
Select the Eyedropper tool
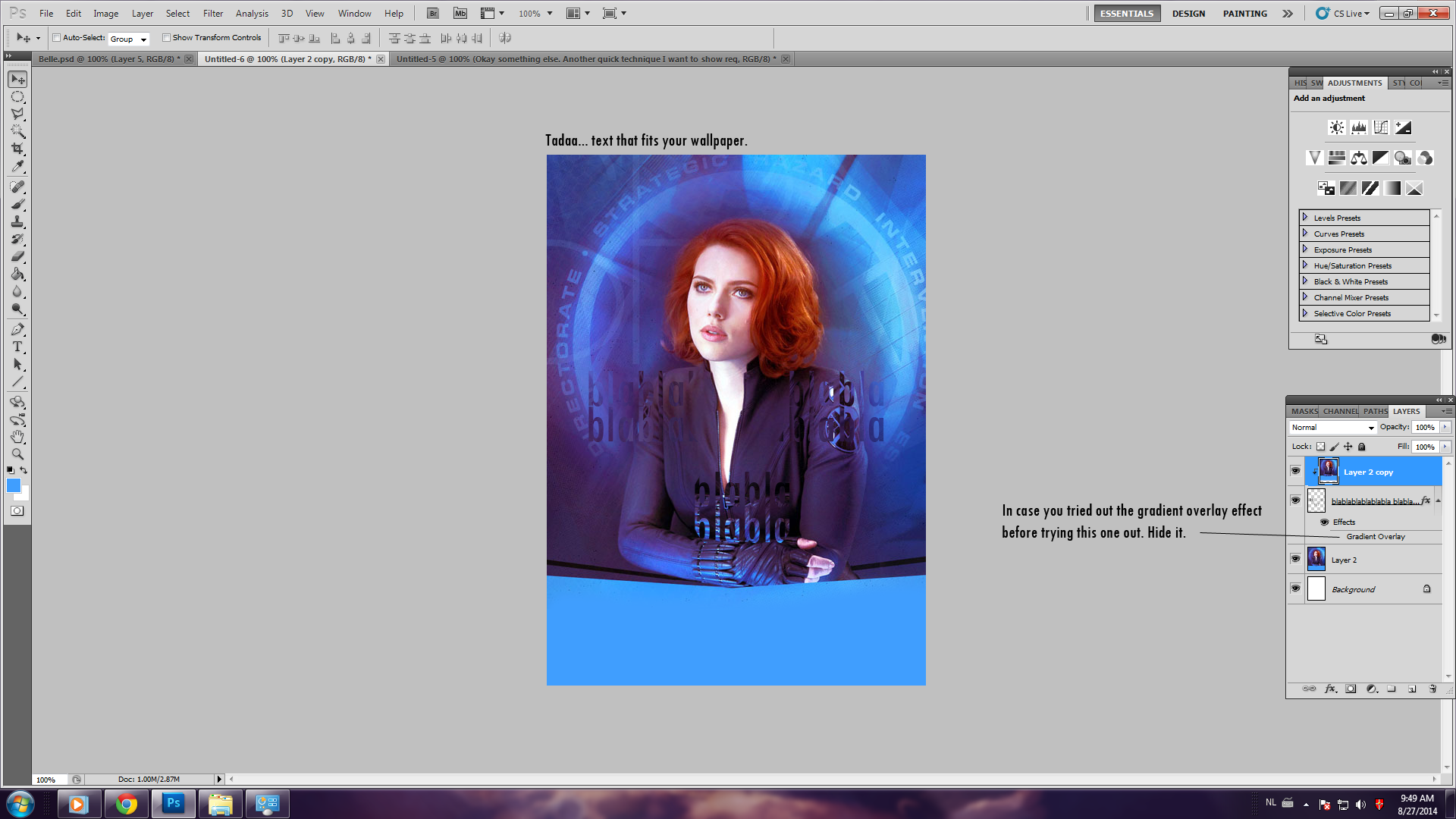pyautogui.click(x=17, y=166)
